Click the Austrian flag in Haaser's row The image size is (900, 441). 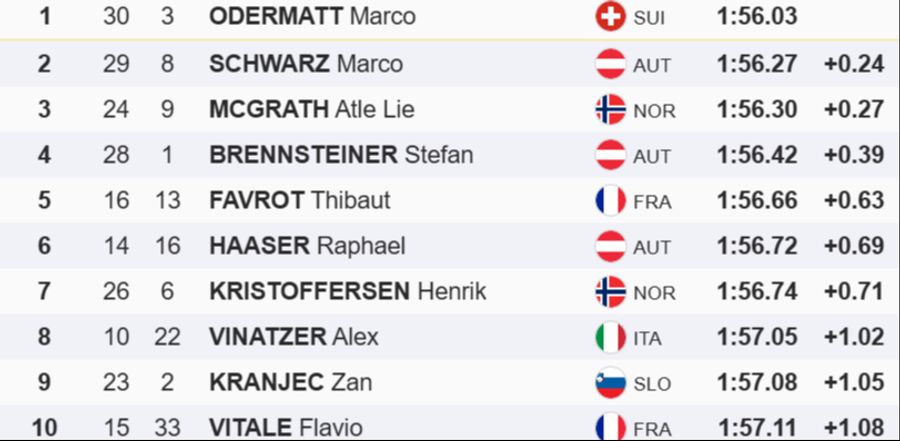(610, 246)
